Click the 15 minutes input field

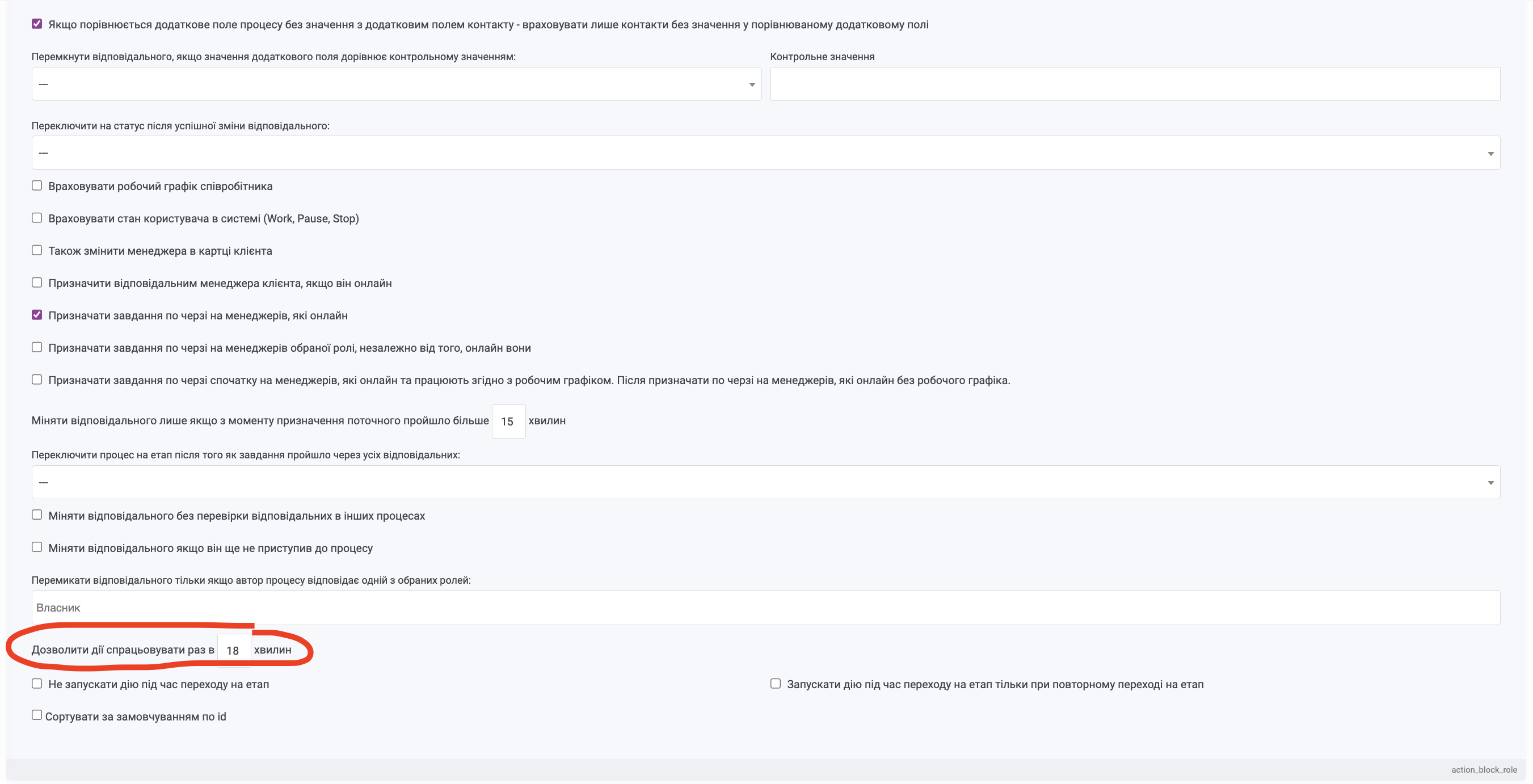(x=508, y=421)
